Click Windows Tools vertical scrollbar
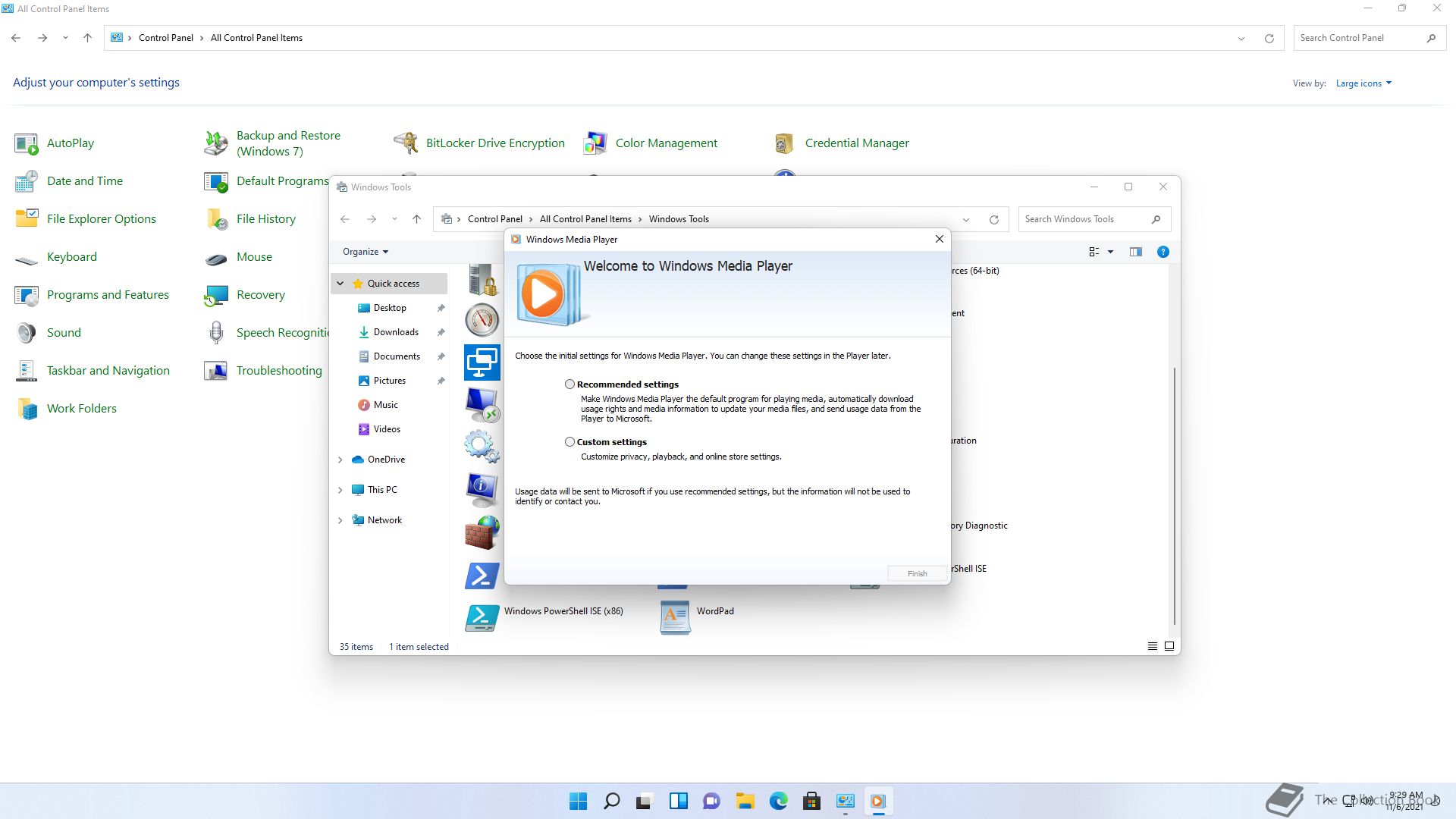The height and width of the screenshot is (819, 1456). point(1175,496)
